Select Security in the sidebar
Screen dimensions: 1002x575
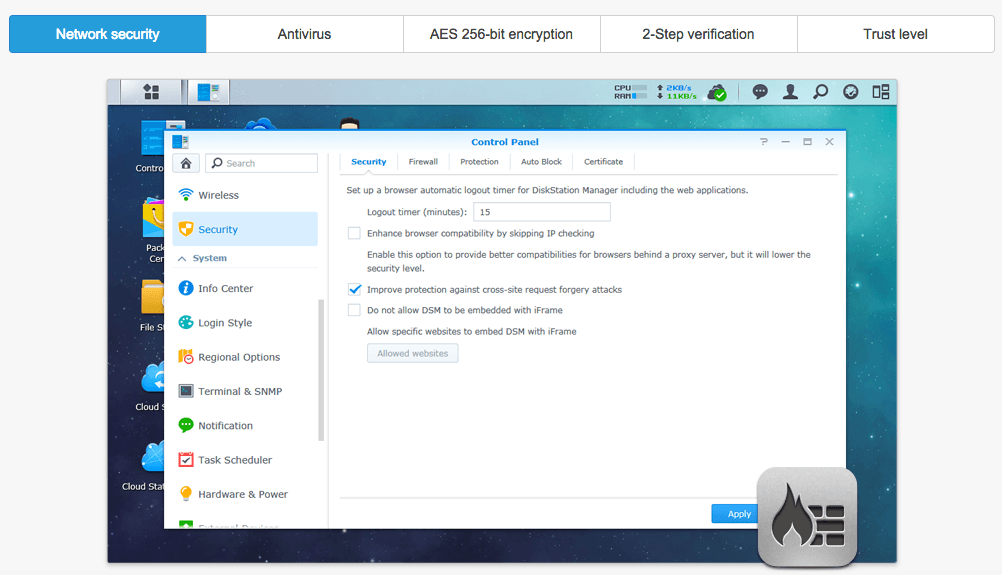click(245, 229)
